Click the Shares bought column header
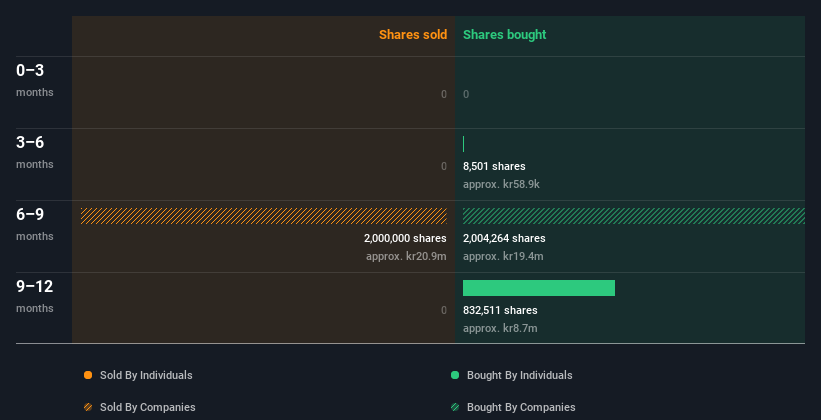 (x=504, y=35)
